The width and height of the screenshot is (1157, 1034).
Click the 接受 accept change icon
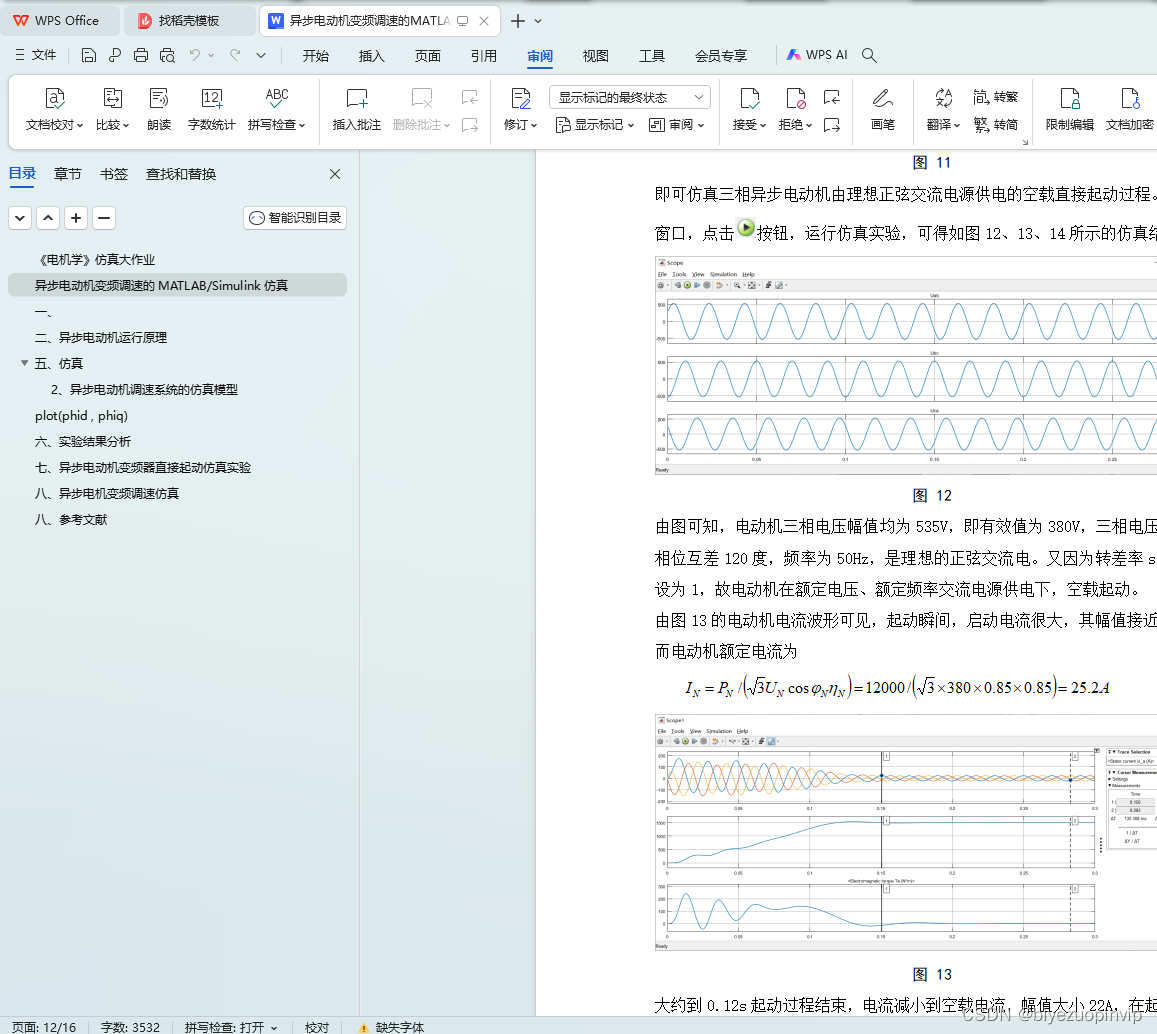(x=750, y=99)
